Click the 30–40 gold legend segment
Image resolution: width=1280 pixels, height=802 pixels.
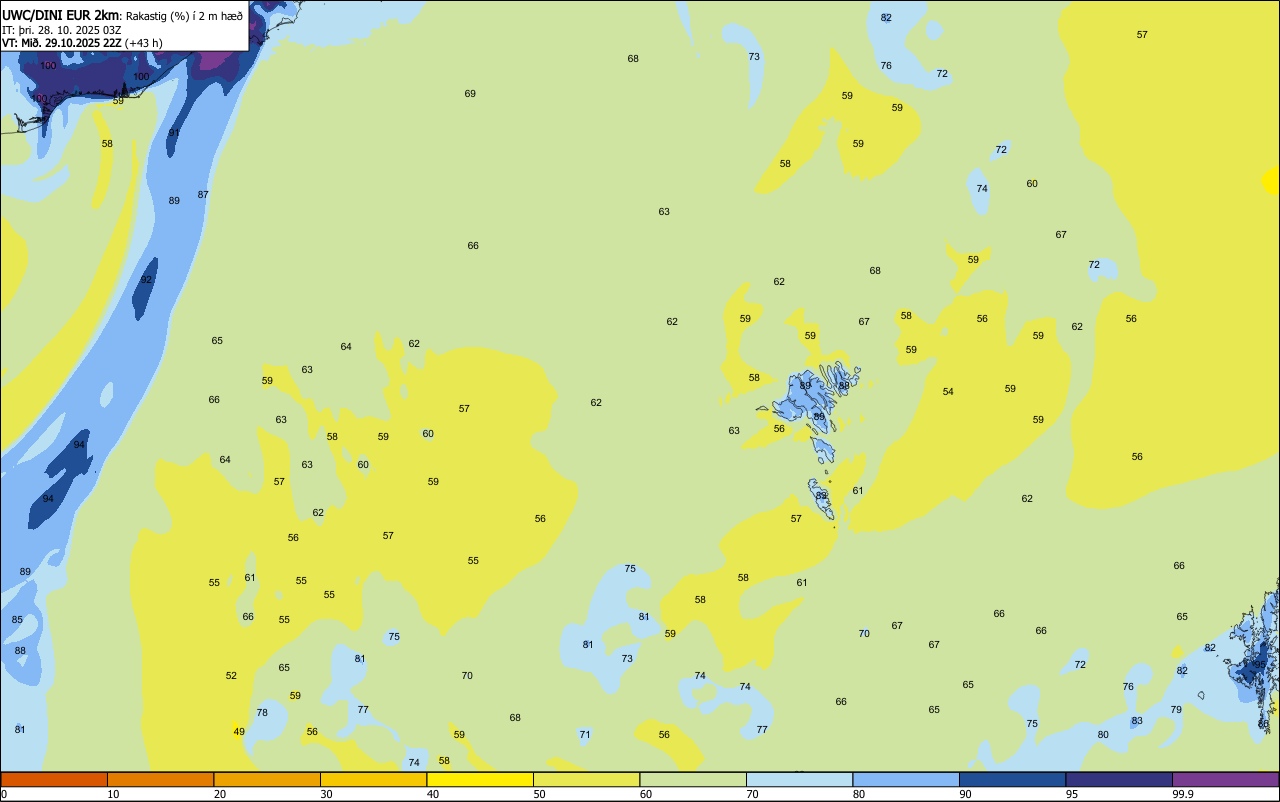pos(373,779)
